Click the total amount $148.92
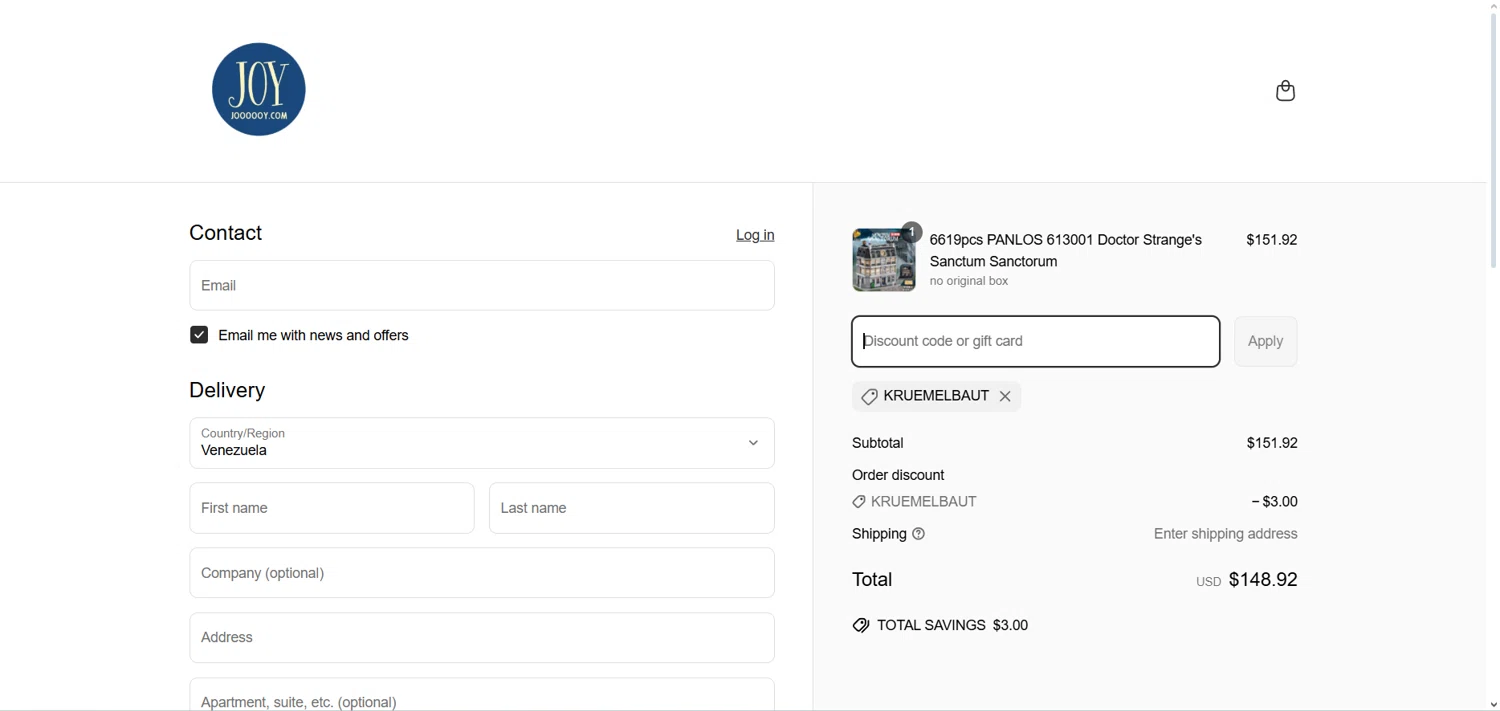1500x711 pixels. (x=1264, y=580)
